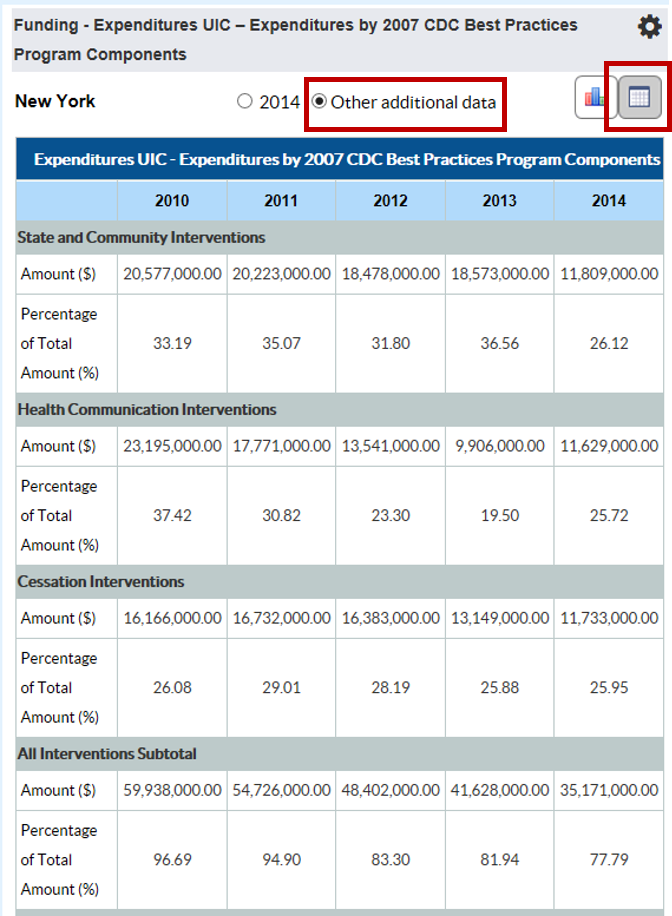Screen dimensions: 672x916
Task: Click the 96.69 percentage cell
Action: pos(171,859)
